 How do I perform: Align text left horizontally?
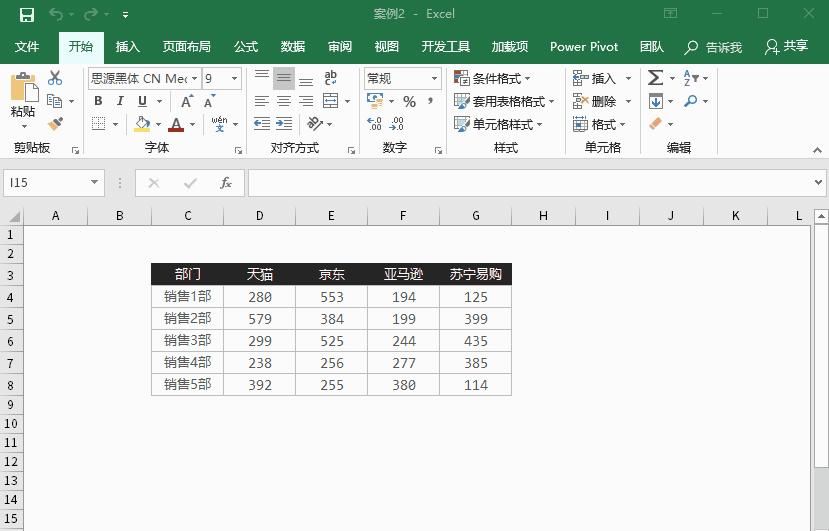coord(262,101)
